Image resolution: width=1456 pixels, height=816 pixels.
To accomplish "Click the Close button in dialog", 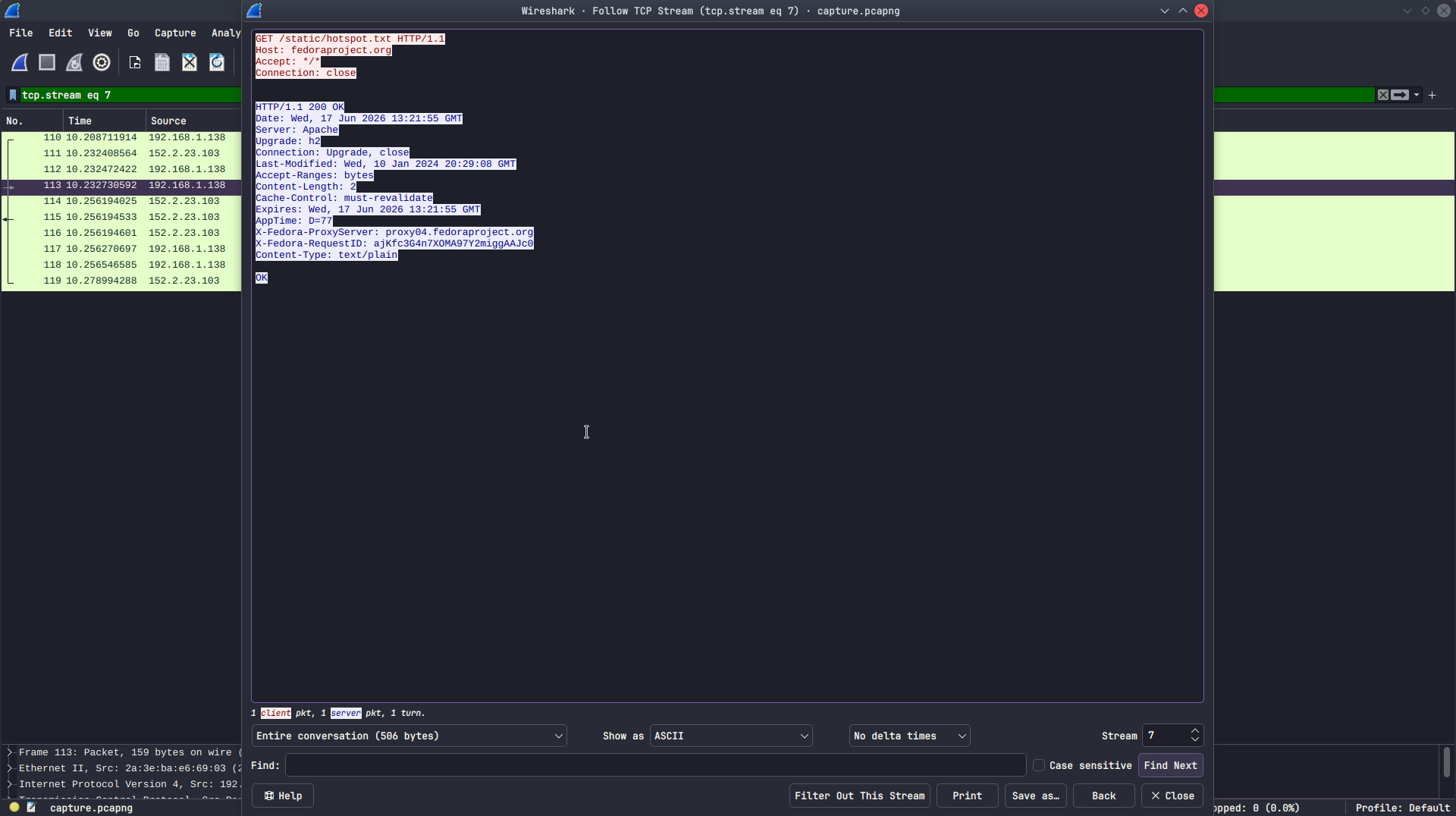I will coord(1172,796).
